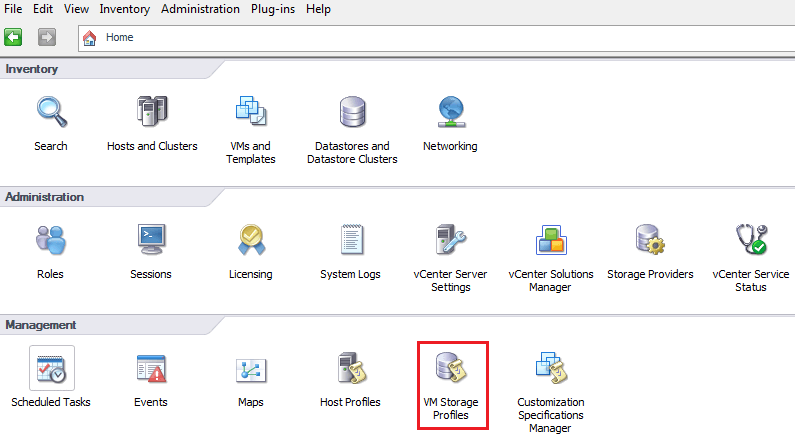Open the Sessions monitor icon
Image resolution: width=797 pixels, height=437 pixels.
(151, 239)
